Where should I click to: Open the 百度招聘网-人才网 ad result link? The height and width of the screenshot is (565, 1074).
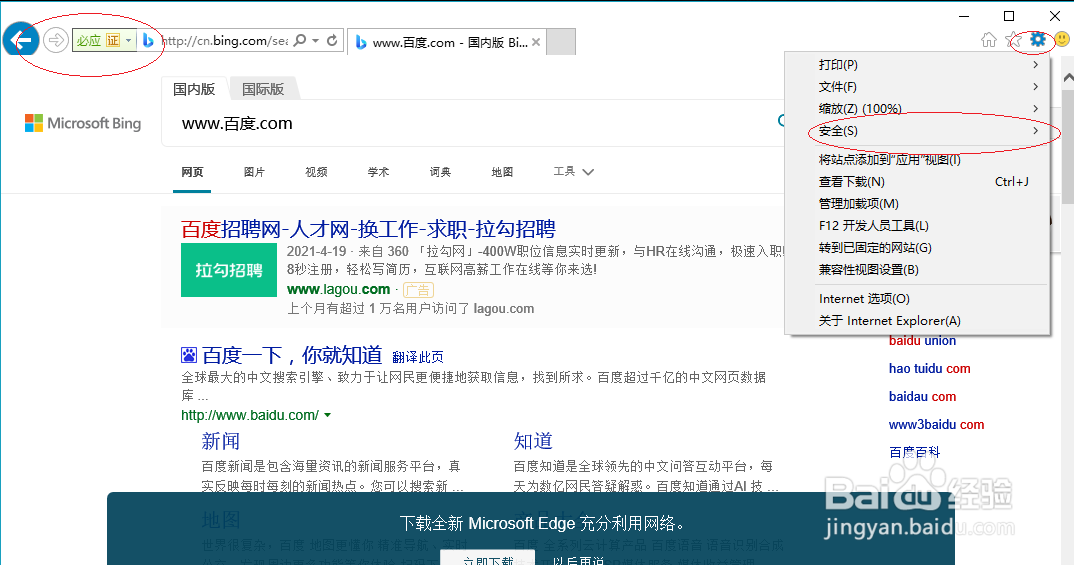tap(368, 229)
